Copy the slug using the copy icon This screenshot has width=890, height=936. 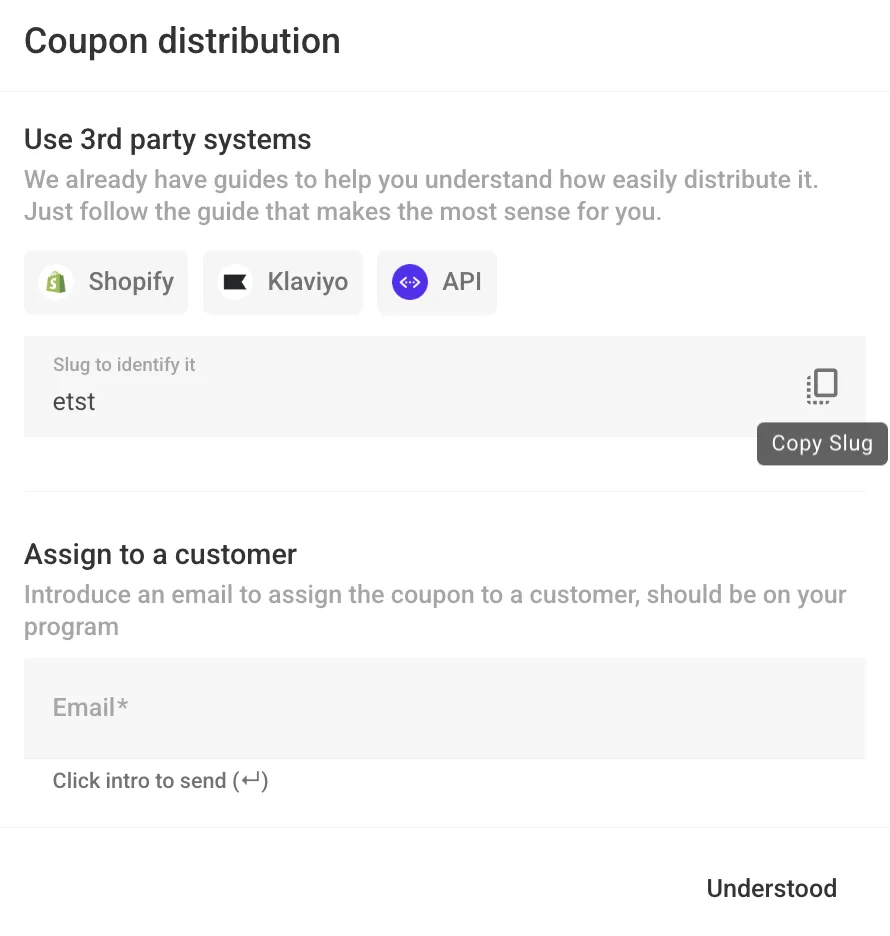click(822, 386)
